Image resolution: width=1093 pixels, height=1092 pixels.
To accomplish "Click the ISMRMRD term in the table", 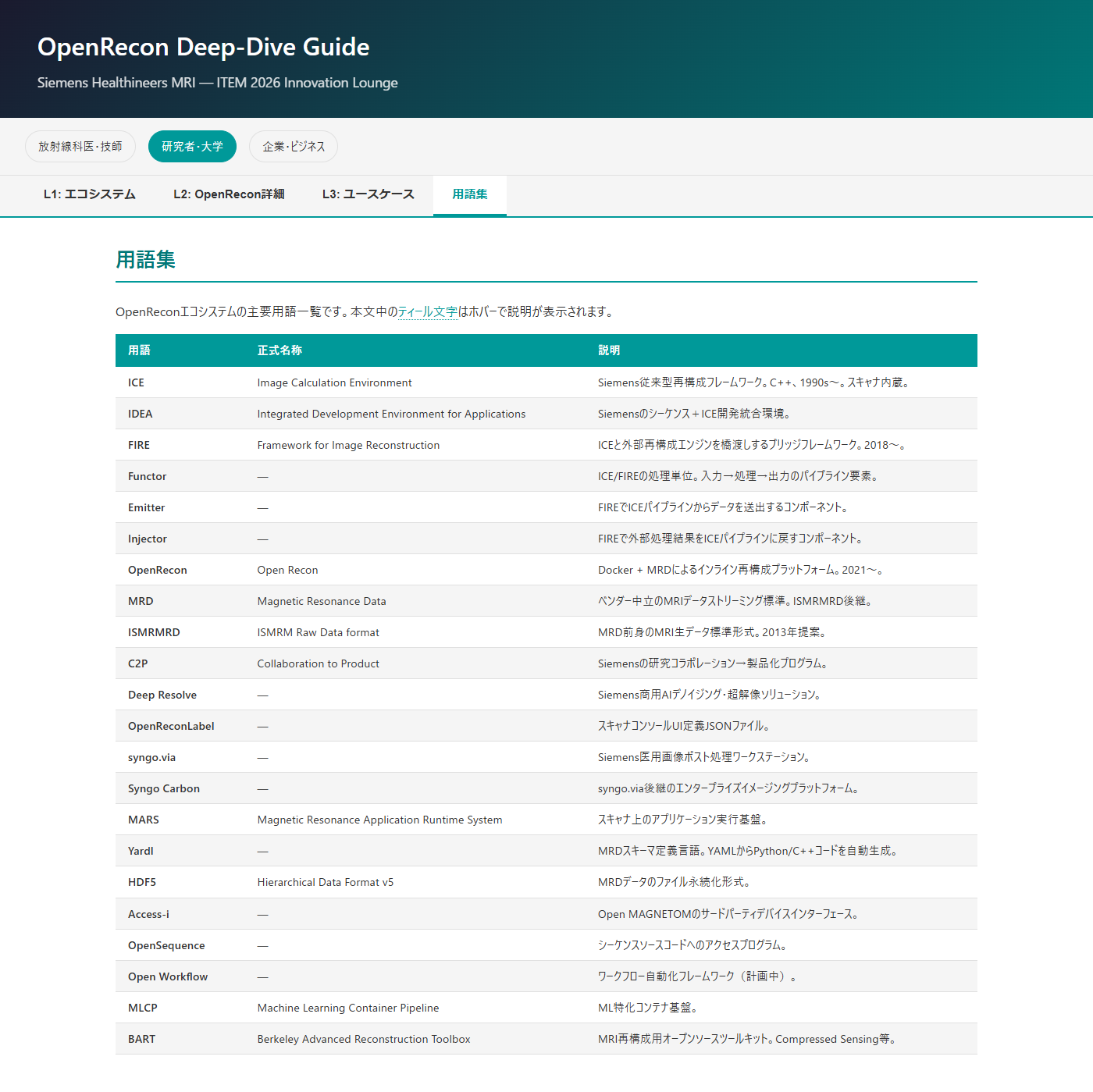I will coord(154,632).
